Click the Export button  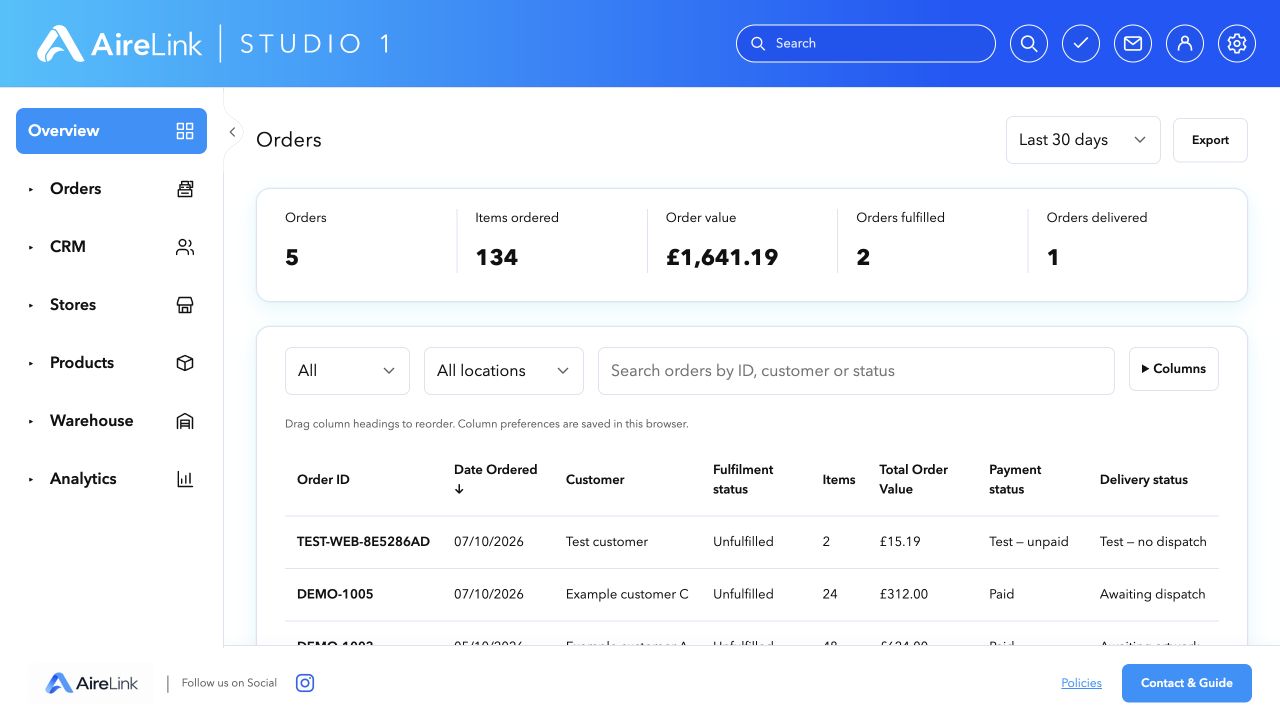tap(1210, 140)
